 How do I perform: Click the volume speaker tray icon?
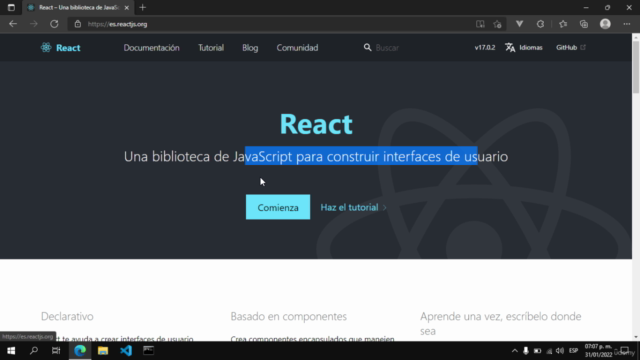click(560, 351)
